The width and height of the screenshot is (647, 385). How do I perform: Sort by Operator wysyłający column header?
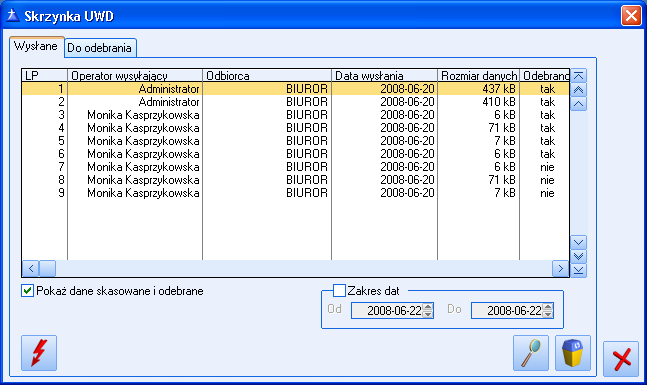pos(135,76)
